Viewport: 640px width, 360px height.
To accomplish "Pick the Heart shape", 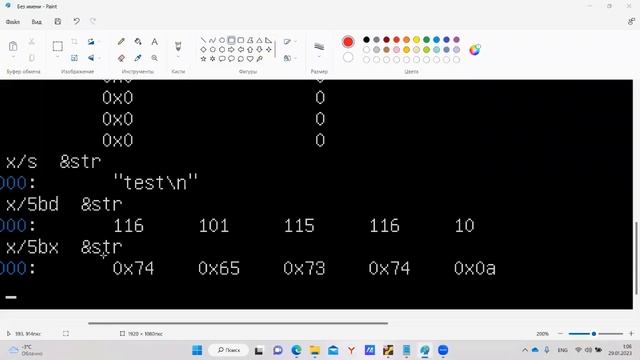I will pyautogui.click(x=250, y=59).
